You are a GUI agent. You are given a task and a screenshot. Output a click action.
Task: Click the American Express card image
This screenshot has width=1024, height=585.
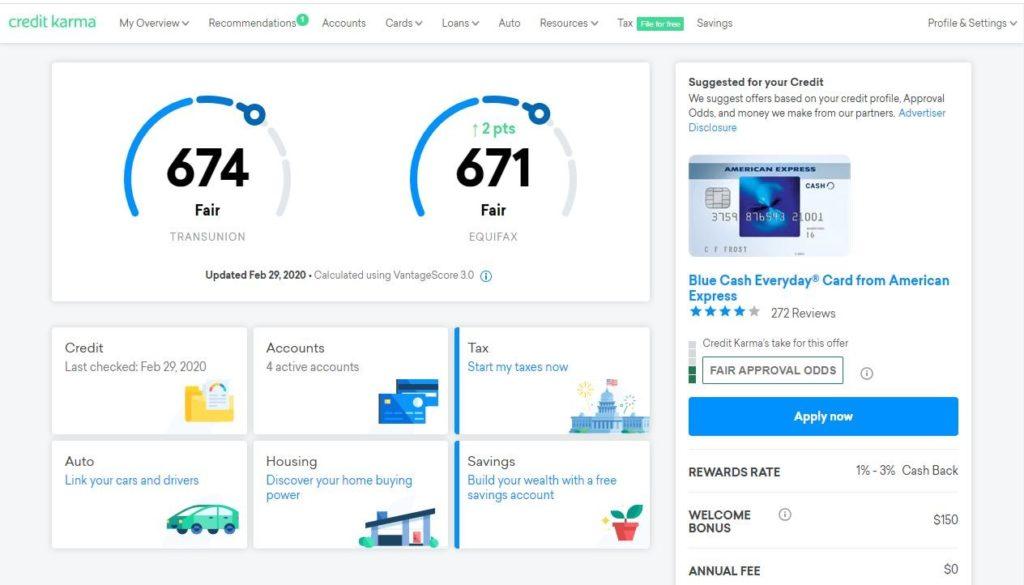pyautogui.click(x=769, y=206)
